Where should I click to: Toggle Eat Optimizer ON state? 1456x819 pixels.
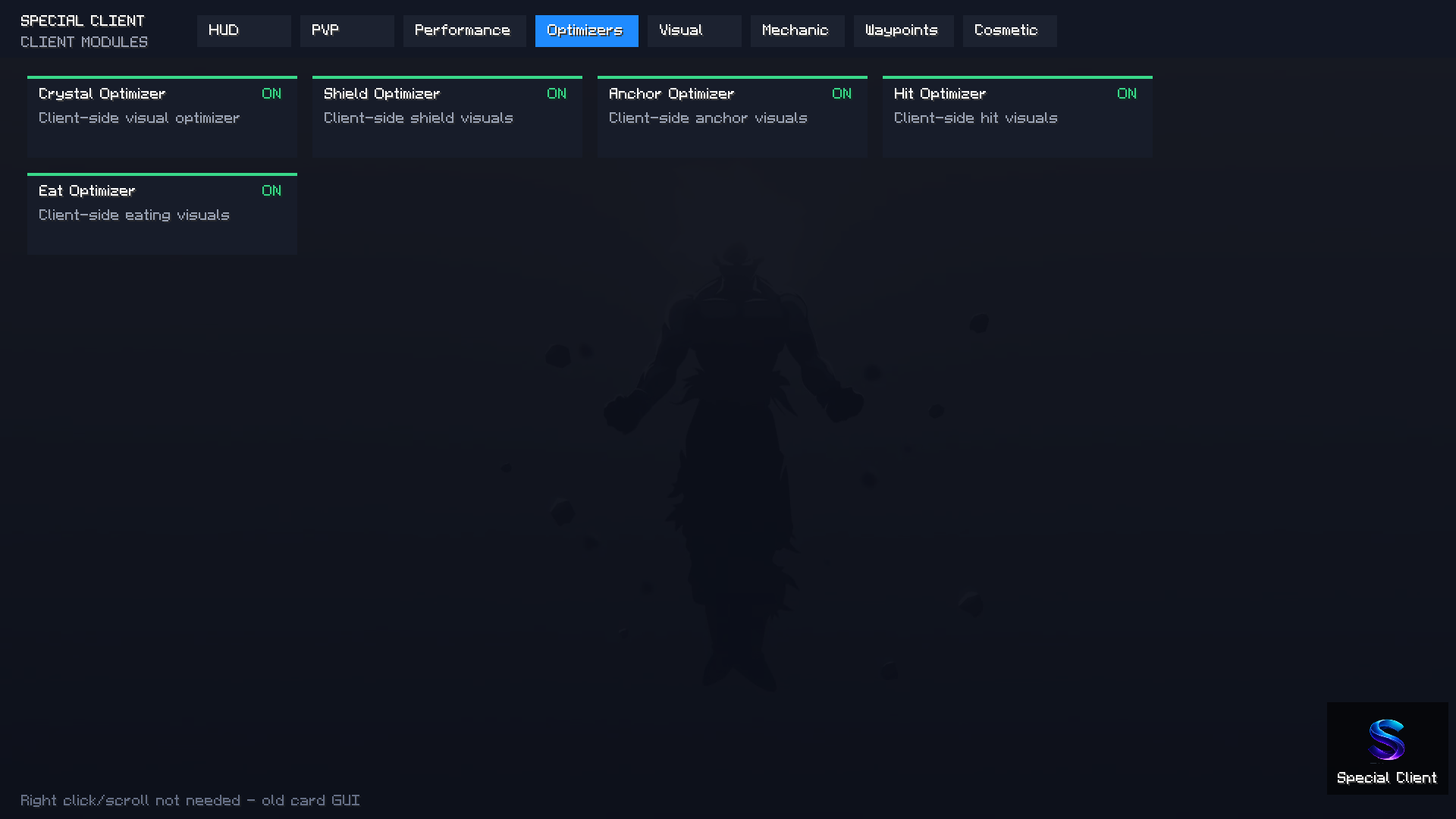pos(271,191)
